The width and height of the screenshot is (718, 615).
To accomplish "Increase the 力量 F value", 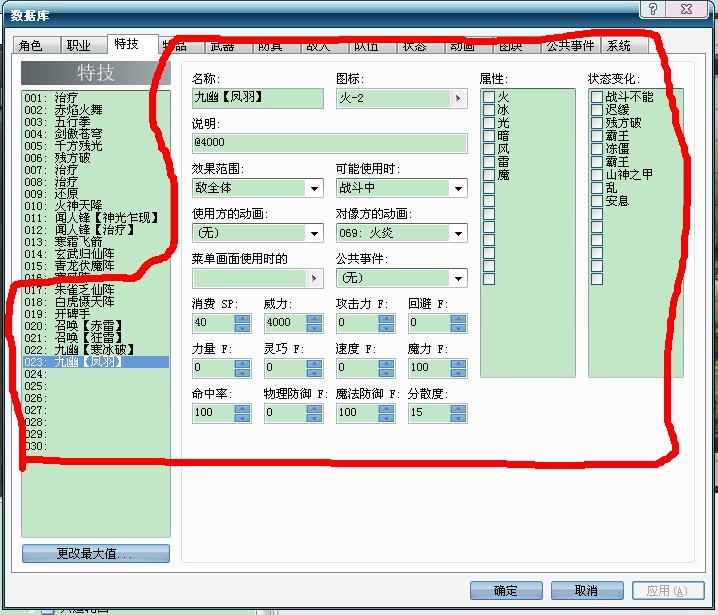I will (242, 364).
